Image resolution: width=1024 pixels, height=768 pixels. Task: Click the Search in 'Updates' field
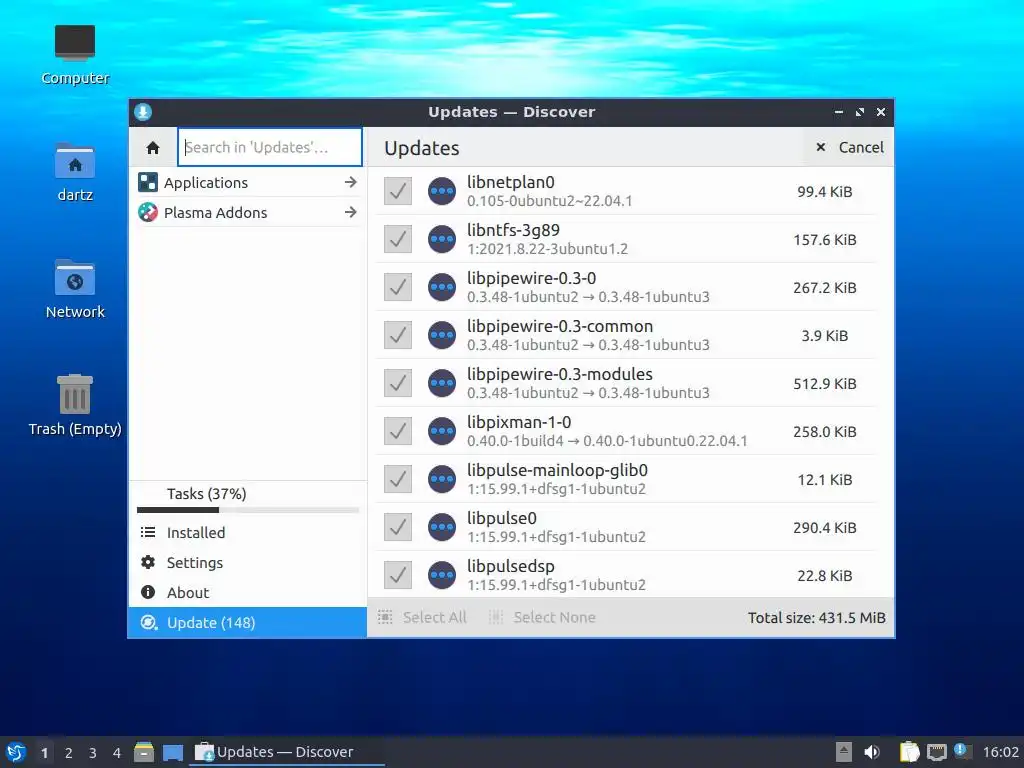pos(270,147)
